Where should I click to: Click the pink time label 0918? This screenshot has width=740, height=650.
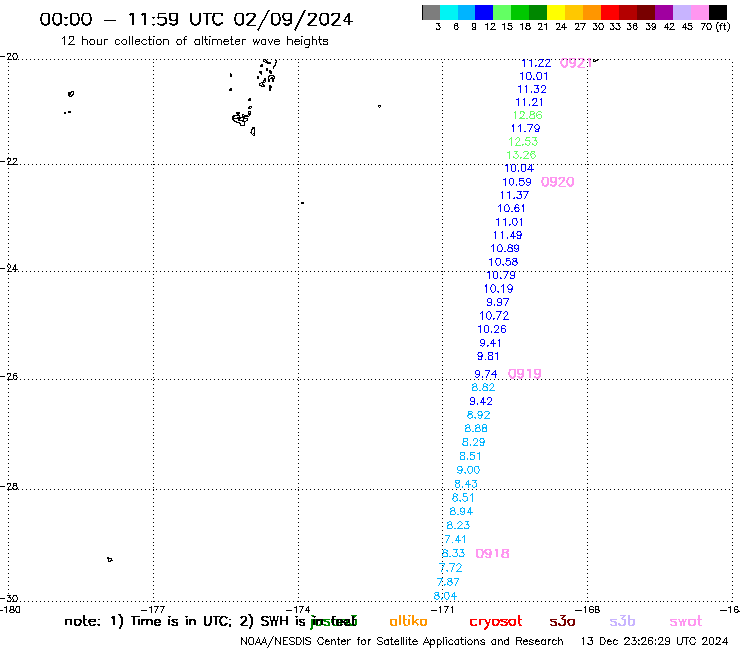[492, 554]
